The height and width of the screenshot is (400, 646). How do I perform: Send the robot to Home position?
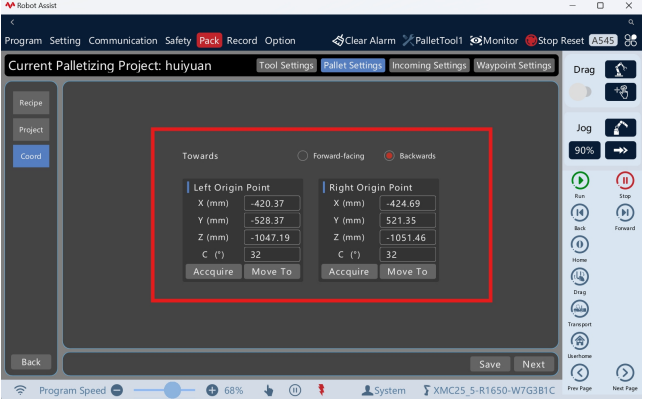[x=580, y=245]
